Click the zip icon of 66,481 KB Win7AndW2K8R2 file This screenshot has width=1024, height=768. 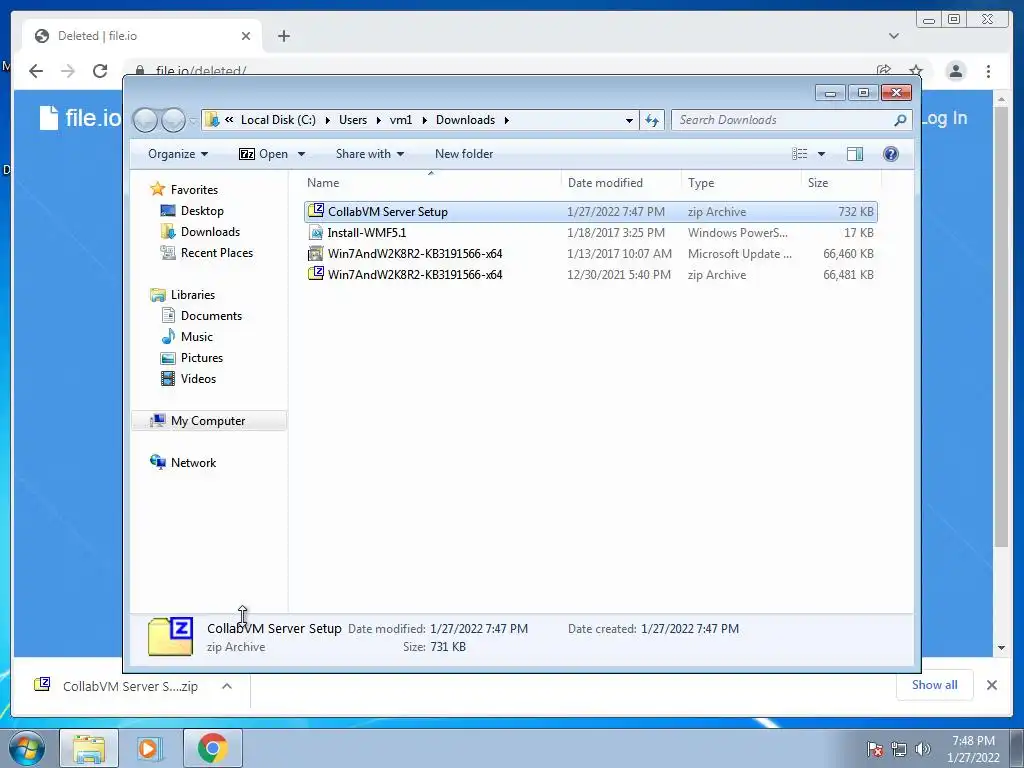pyautogui.click(x=316, y=274)
